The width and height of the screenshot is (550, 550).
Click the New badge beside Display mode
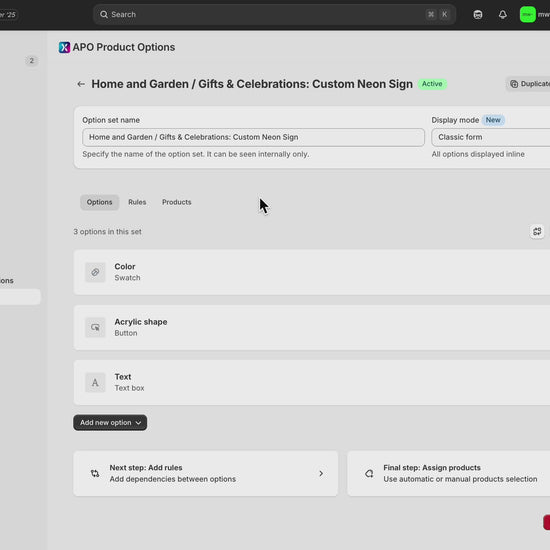pyautogui.click(x=493, y=120)
